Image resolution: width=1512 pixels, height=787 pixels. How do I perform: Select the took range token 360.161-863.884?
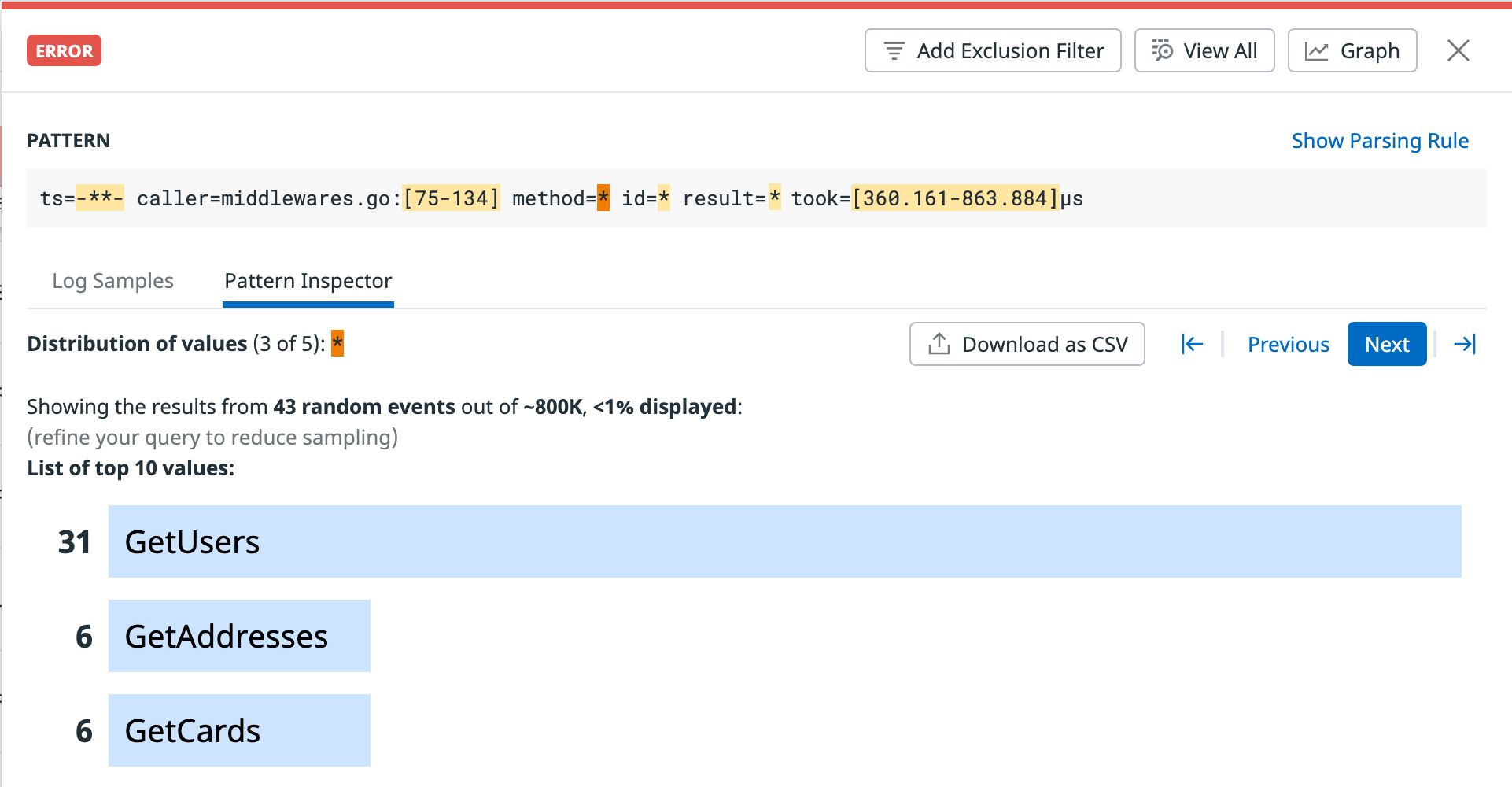click(x=954, y=198)
